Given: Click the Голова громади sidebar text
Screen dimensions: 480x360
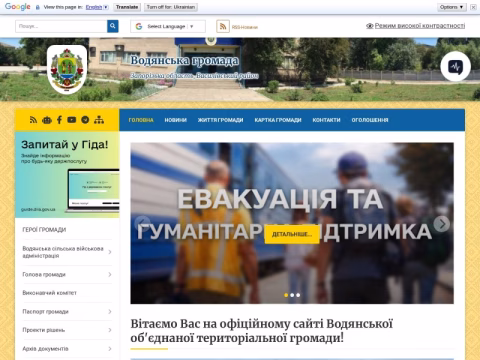Looking at the screenshot, I should [x=44, y=275].
